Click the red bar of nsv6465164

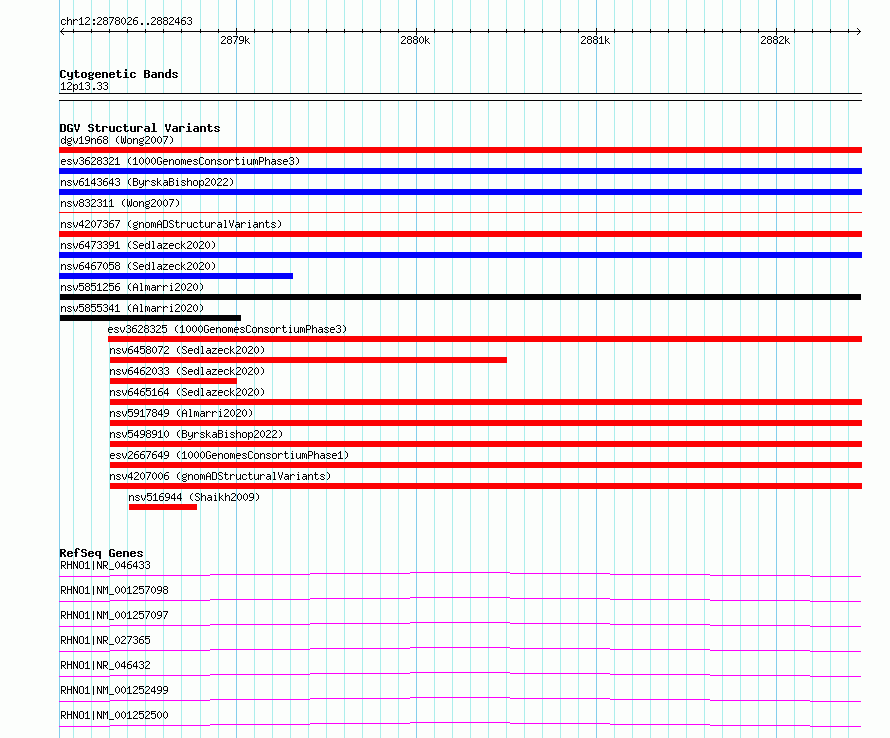click(485, 402)
